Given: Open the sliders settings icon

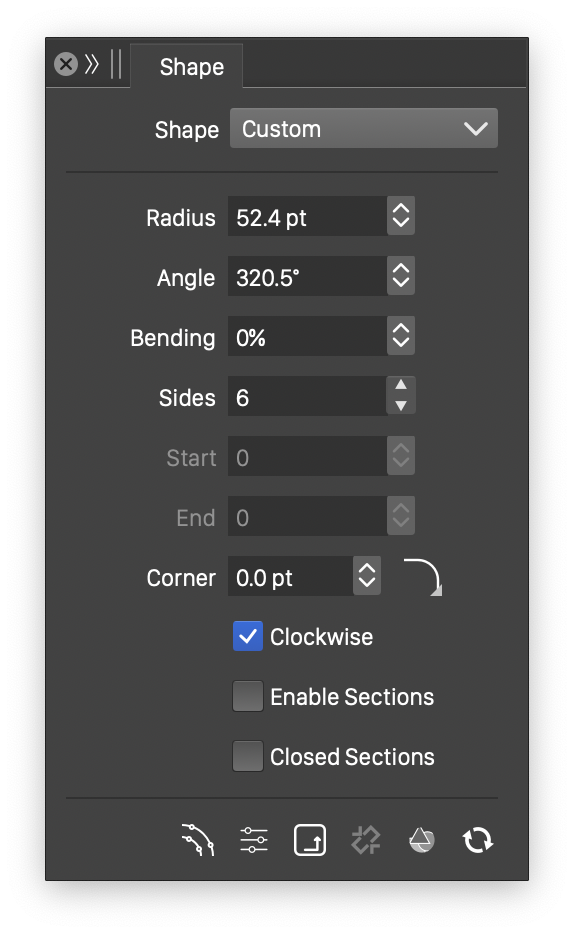Looking at the screenshot, I should [x=254, y=840].
